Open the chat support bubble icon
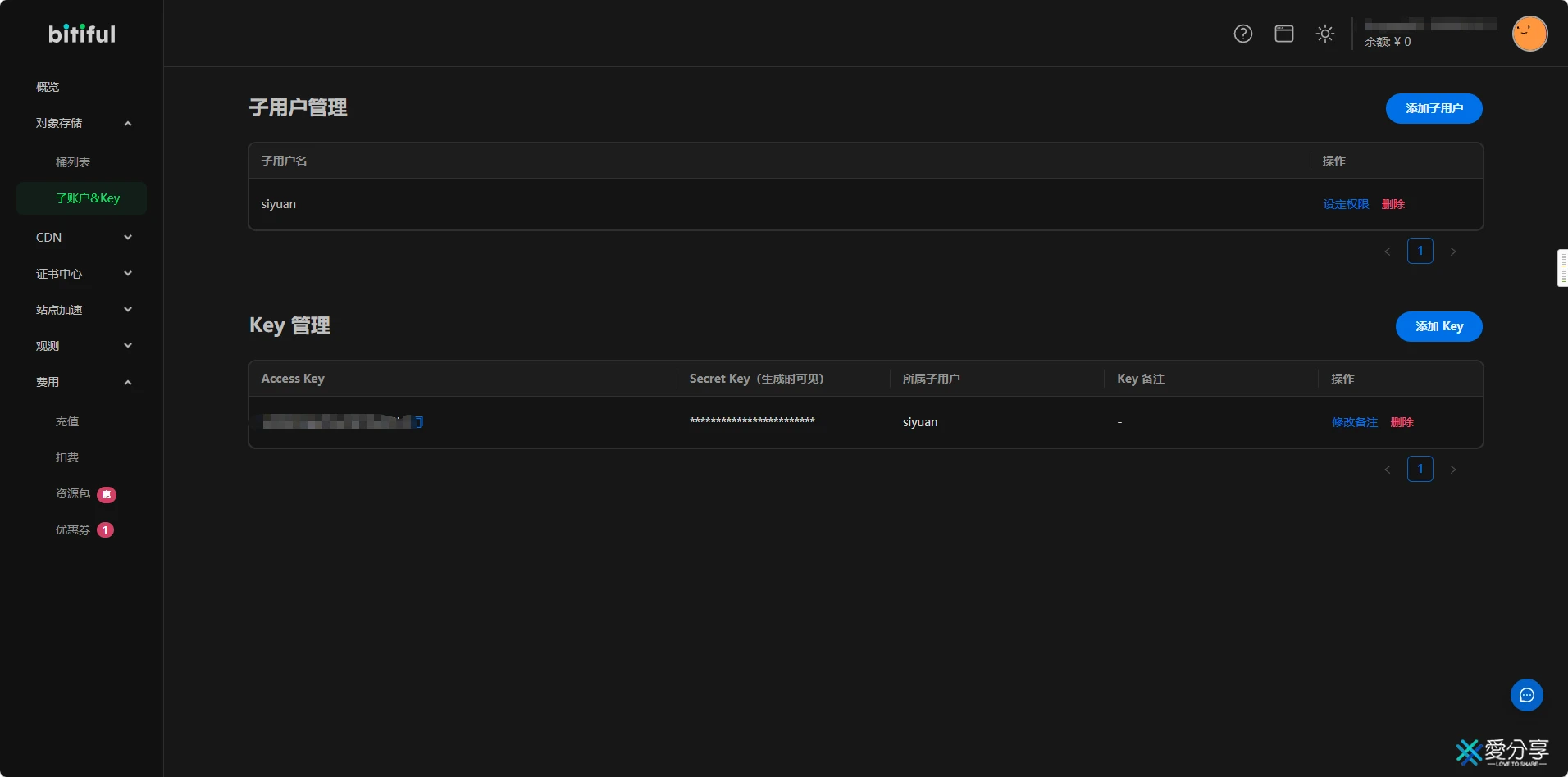This screenshot has width=1568, height=777. [1527, 695]
